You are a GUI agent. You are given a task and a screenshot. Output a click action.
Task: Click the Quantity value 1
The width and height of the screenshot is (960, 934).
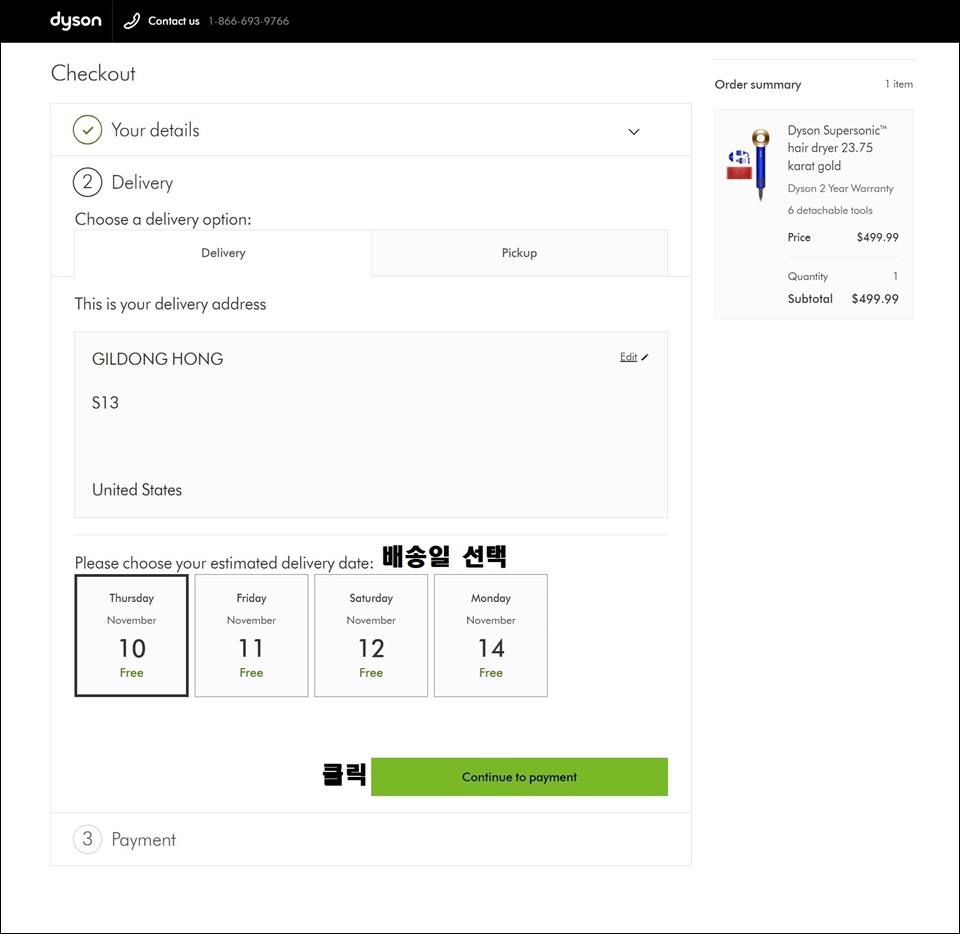[x=895, y=276]
